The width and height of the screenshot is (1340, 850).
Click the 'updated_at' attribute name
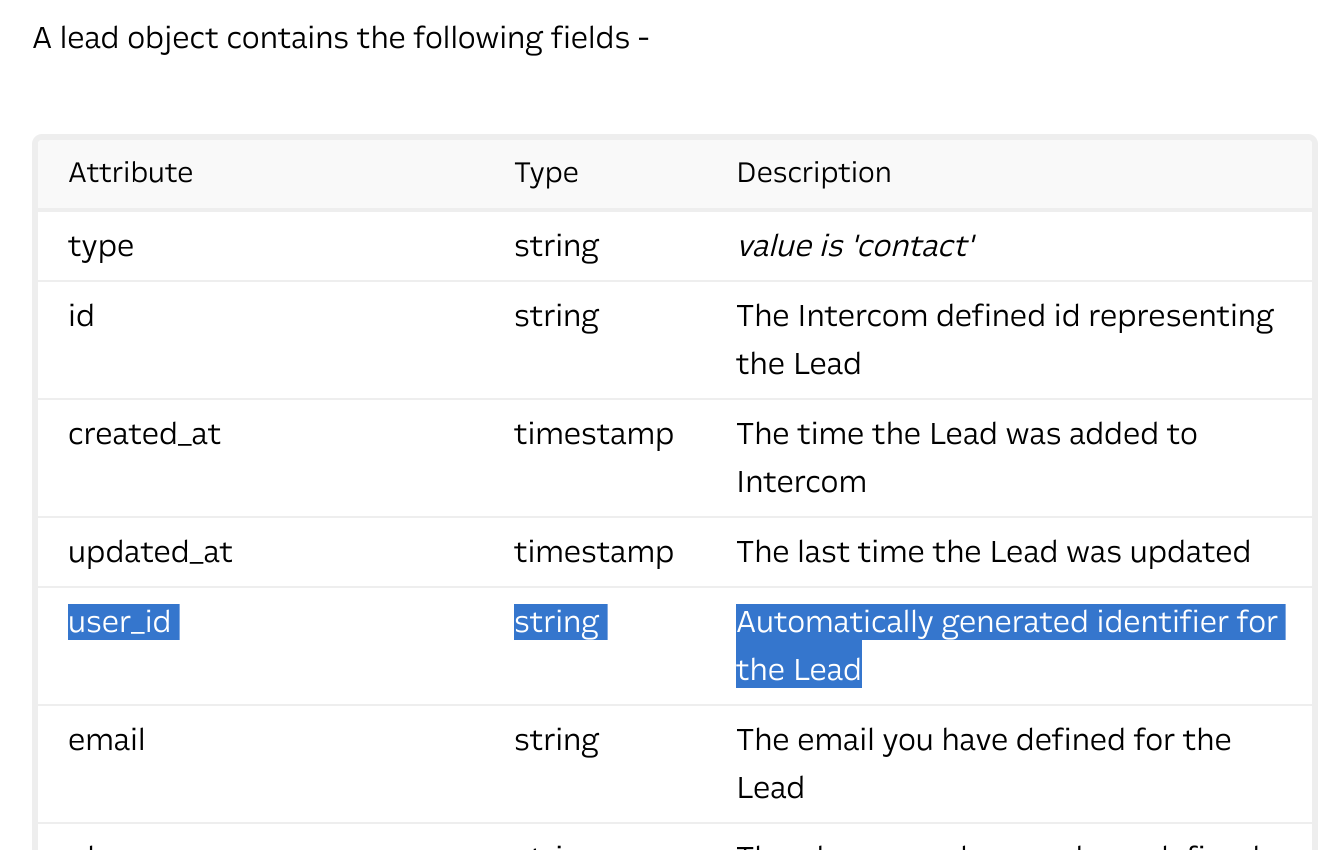[x=150, y=552]
